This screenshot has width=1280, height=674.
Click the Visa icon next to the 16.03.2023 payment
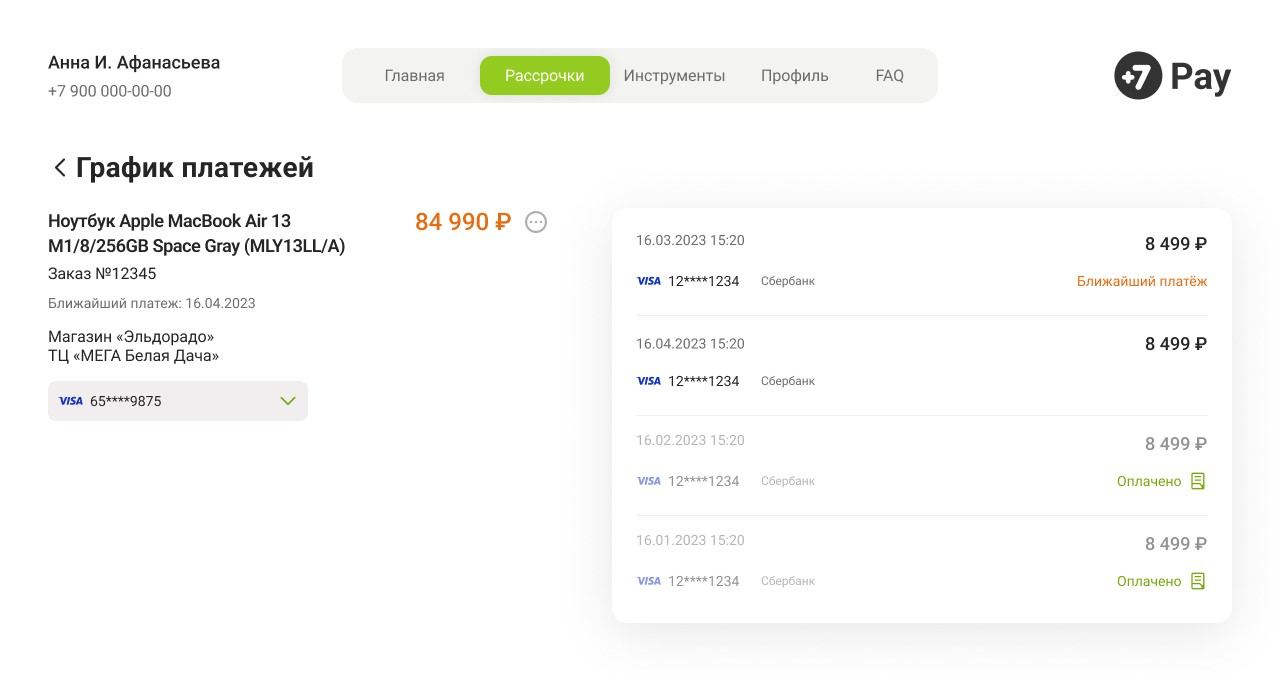(648, 281)
